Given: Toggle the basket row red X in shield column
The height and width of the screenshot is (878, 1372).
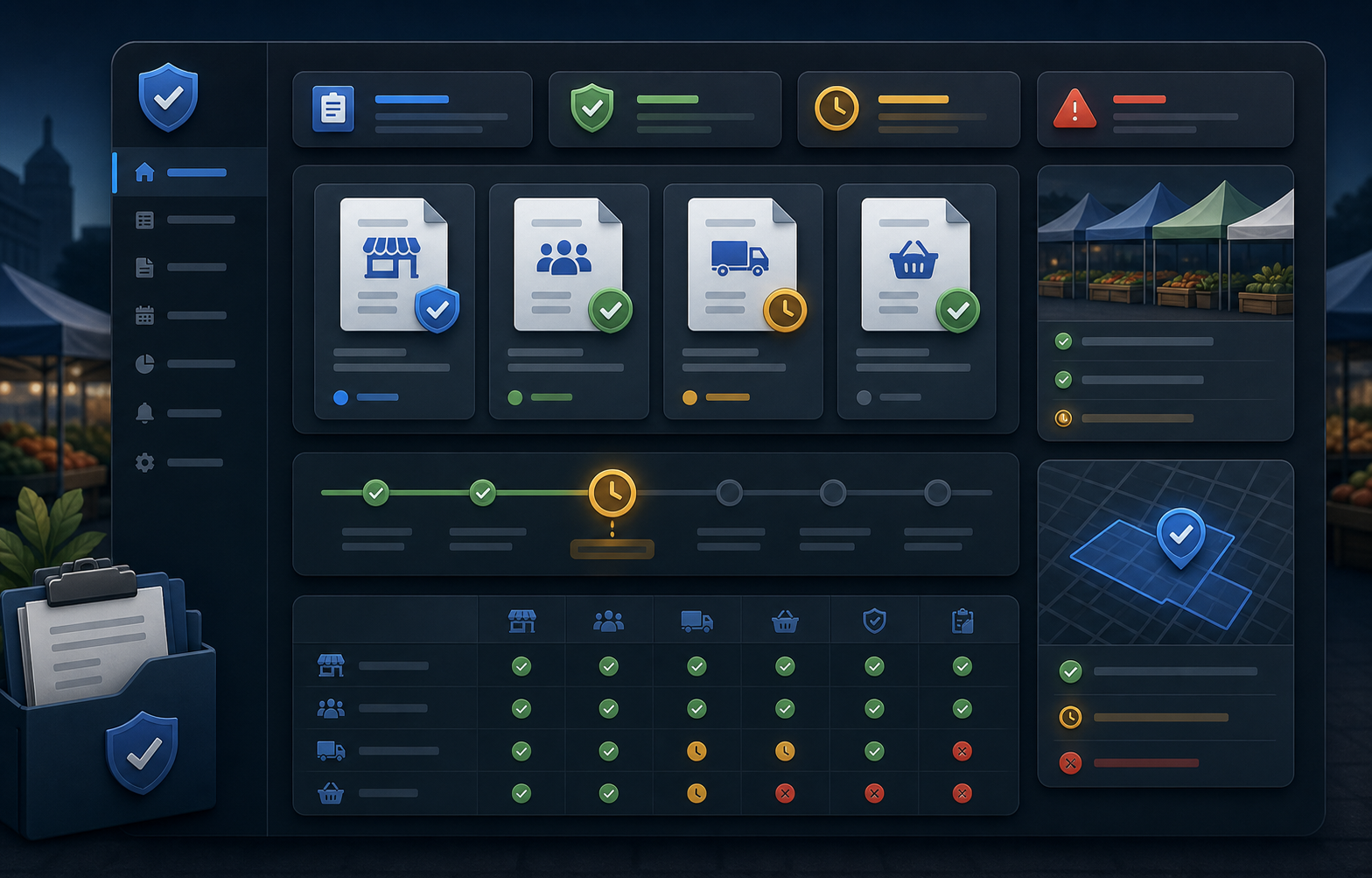Looking at the screenshot, I should (x=874, y=793).
